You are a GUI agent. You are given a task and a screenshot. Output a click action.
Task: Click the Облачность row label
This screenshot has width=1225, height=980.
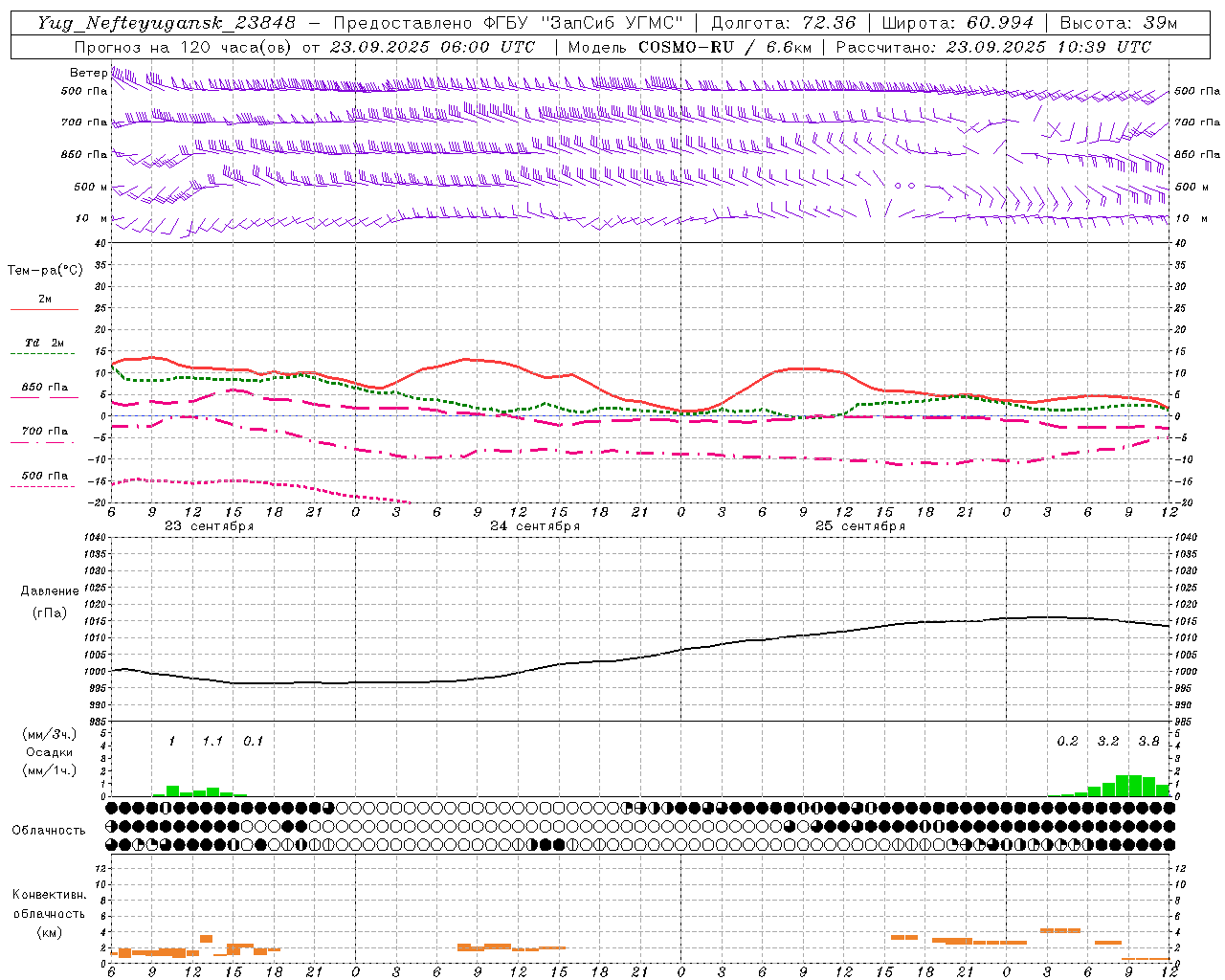tap(49, 830)
